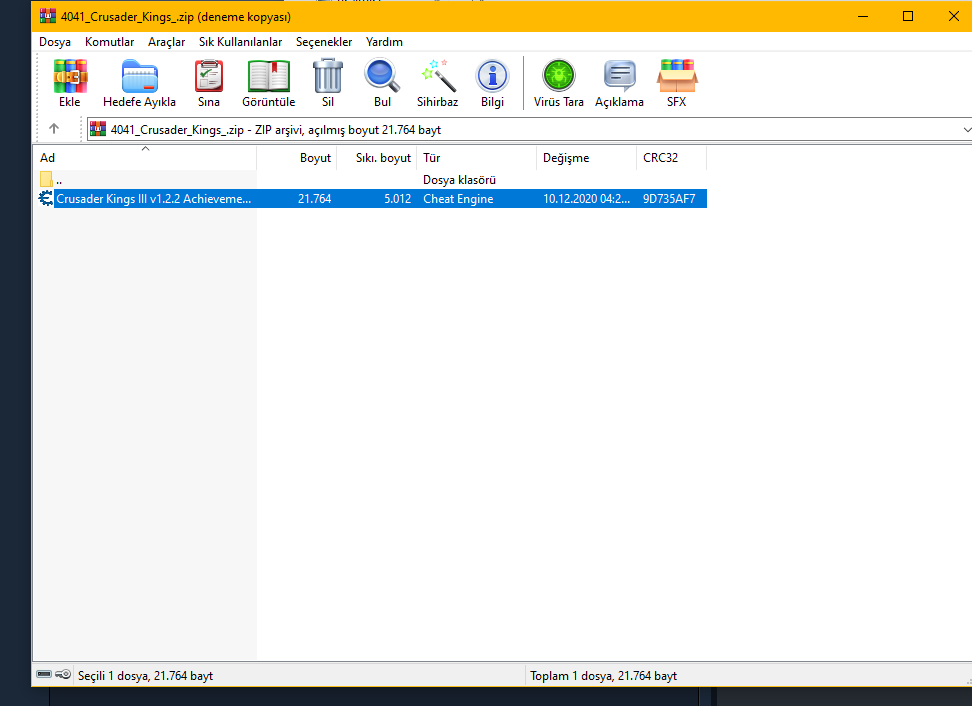Image resolution: width=972 pixels, height=706 pixels.
Task: Open the Komutlar menu
Action: click(x=110, y=42)
